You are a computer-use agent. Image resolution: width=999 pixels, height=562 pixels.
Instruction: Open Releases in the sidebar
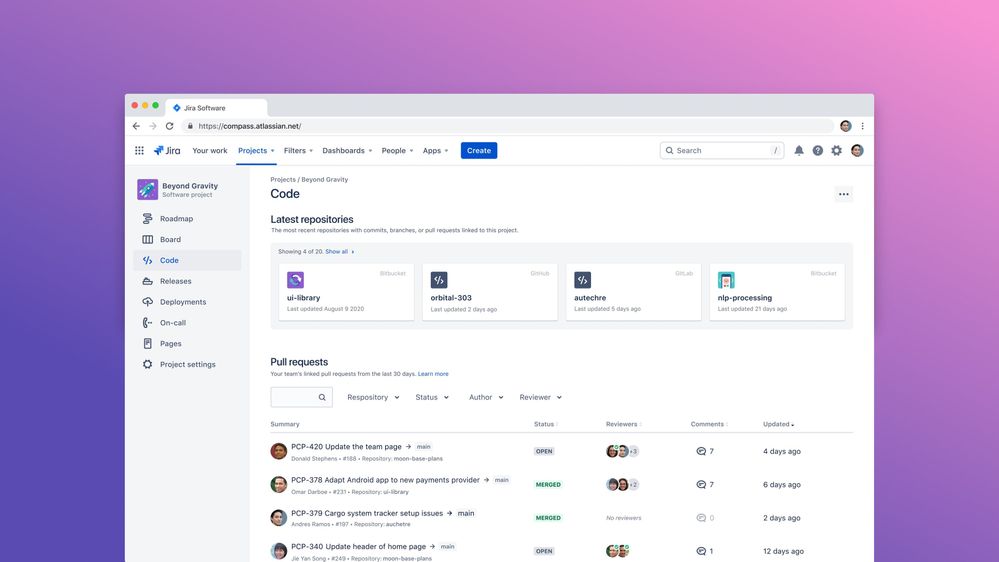tap(187, 281)
